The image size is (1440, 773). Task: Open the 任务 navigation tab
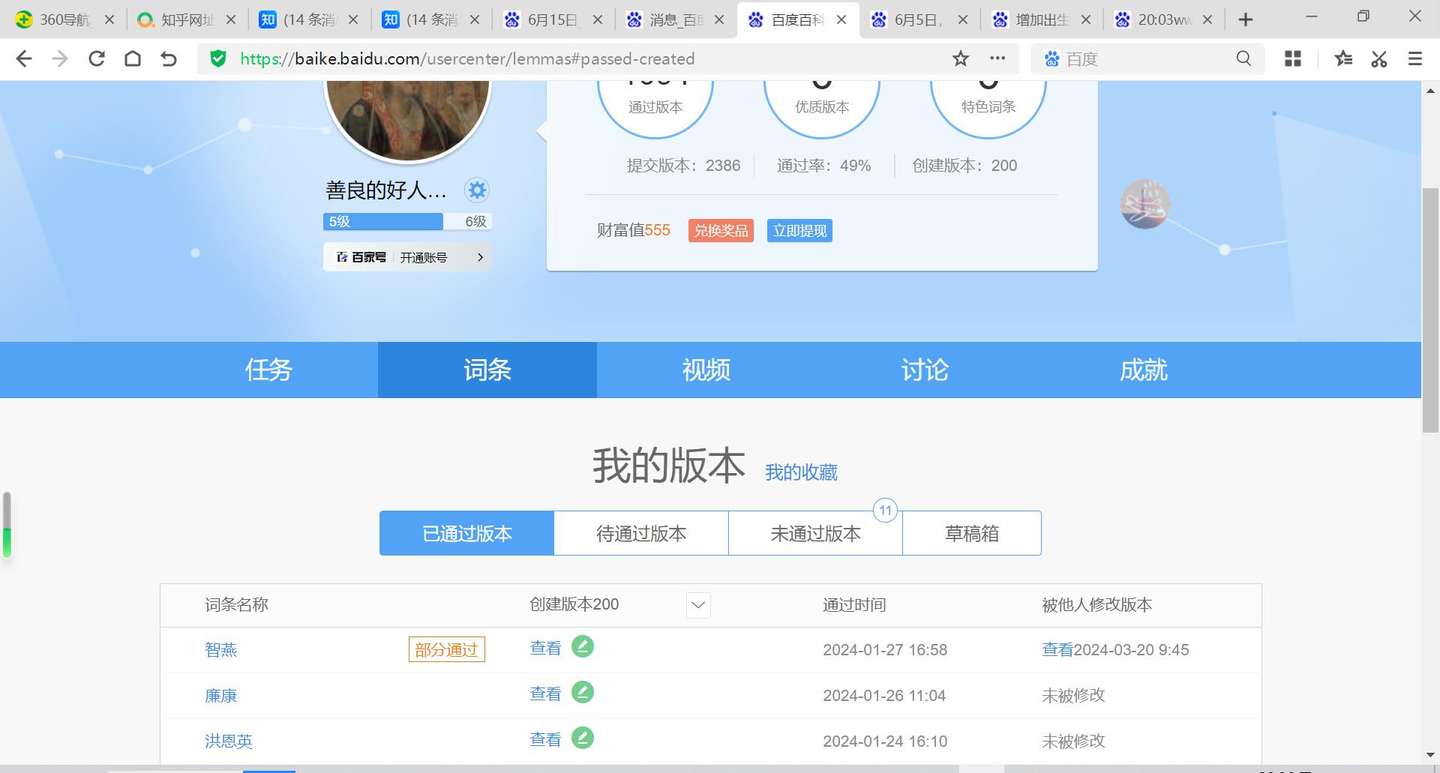click(269, 370)
